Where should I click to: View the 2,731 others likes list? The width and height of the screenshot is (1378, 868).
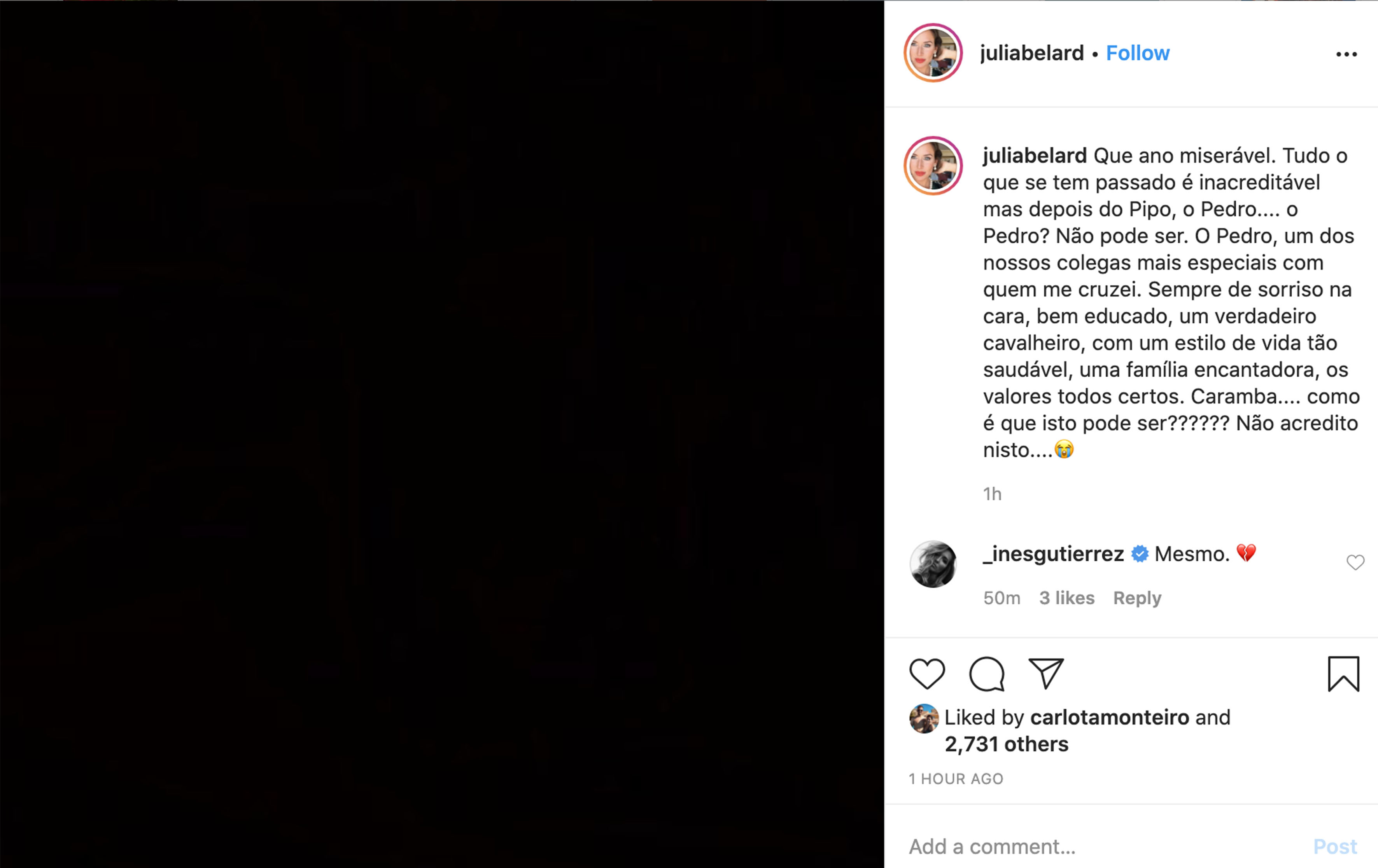[x=1006, y=744]
